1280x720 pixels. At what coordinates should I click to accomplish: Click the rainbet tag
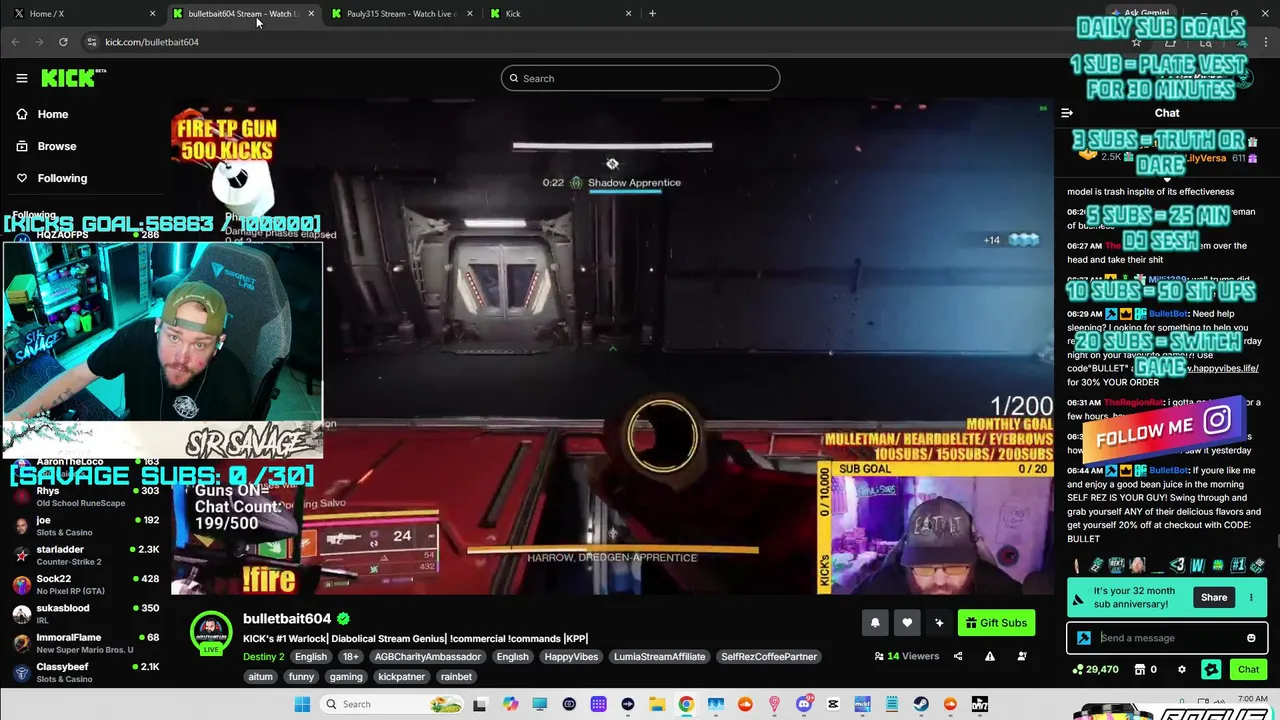click(456, 677)
